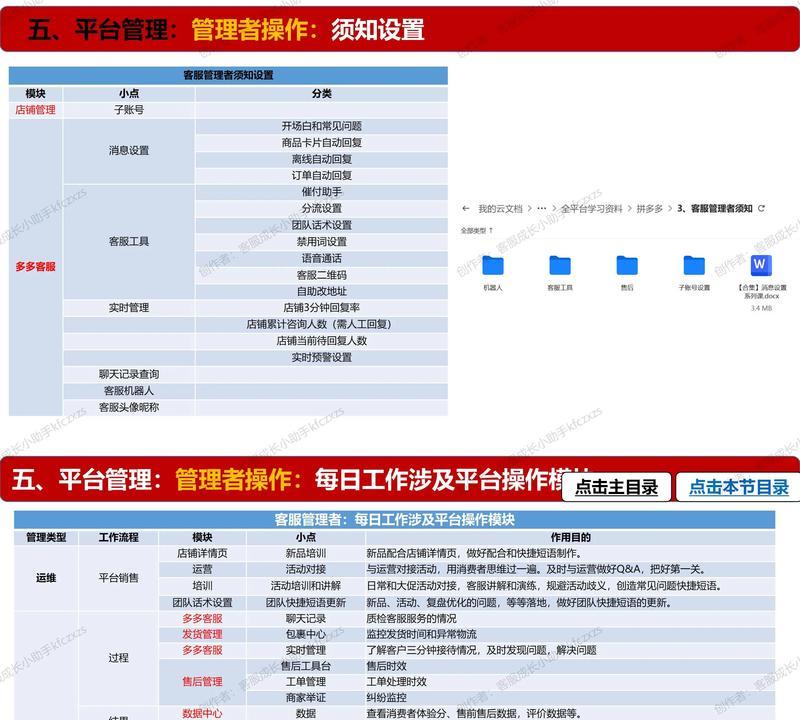Click the 管理类型 column header
This screenshot has width=800, height=720.
pos(46,537)
